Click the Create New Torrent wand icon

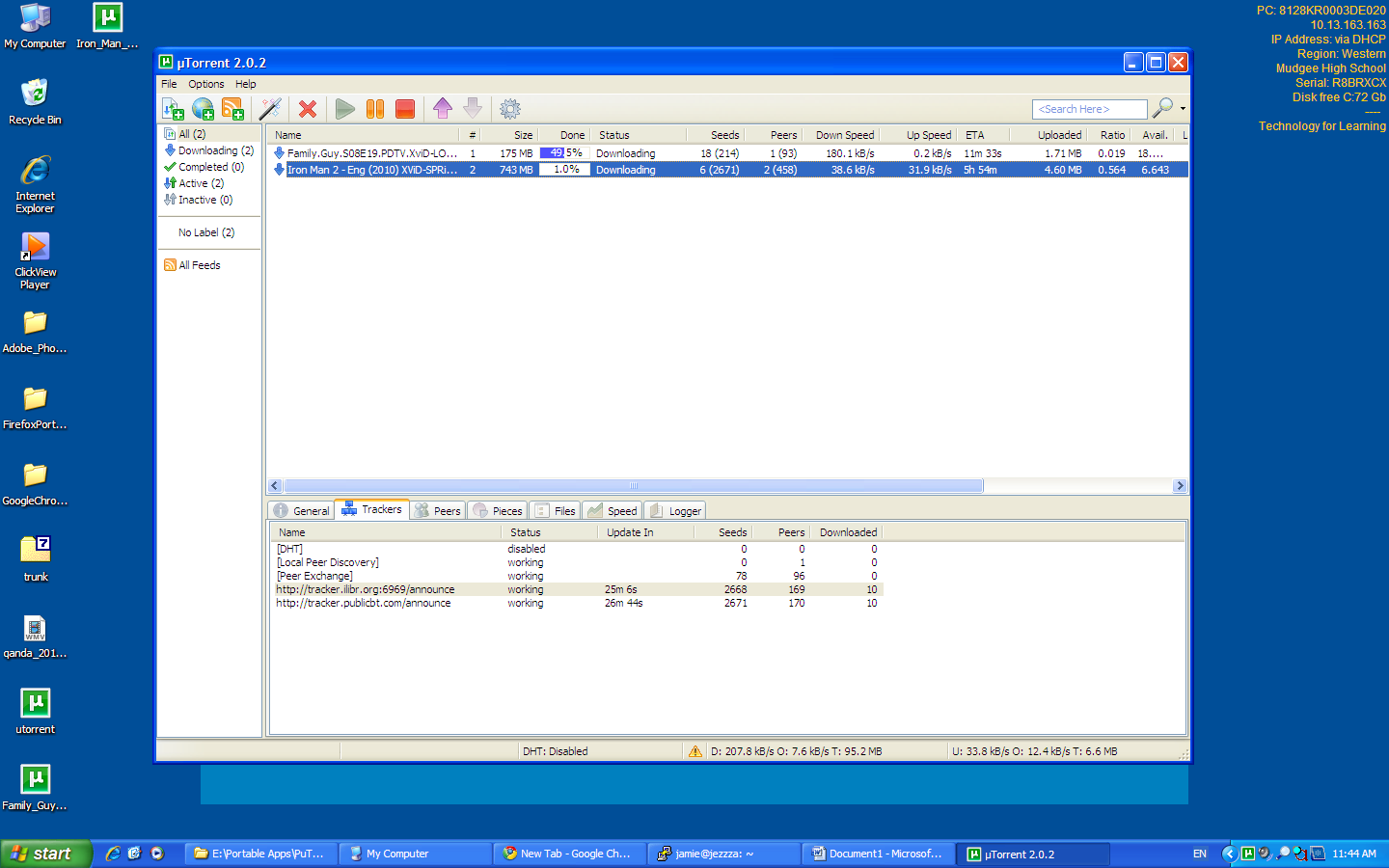pyautogui.click(x=270, y=109)
